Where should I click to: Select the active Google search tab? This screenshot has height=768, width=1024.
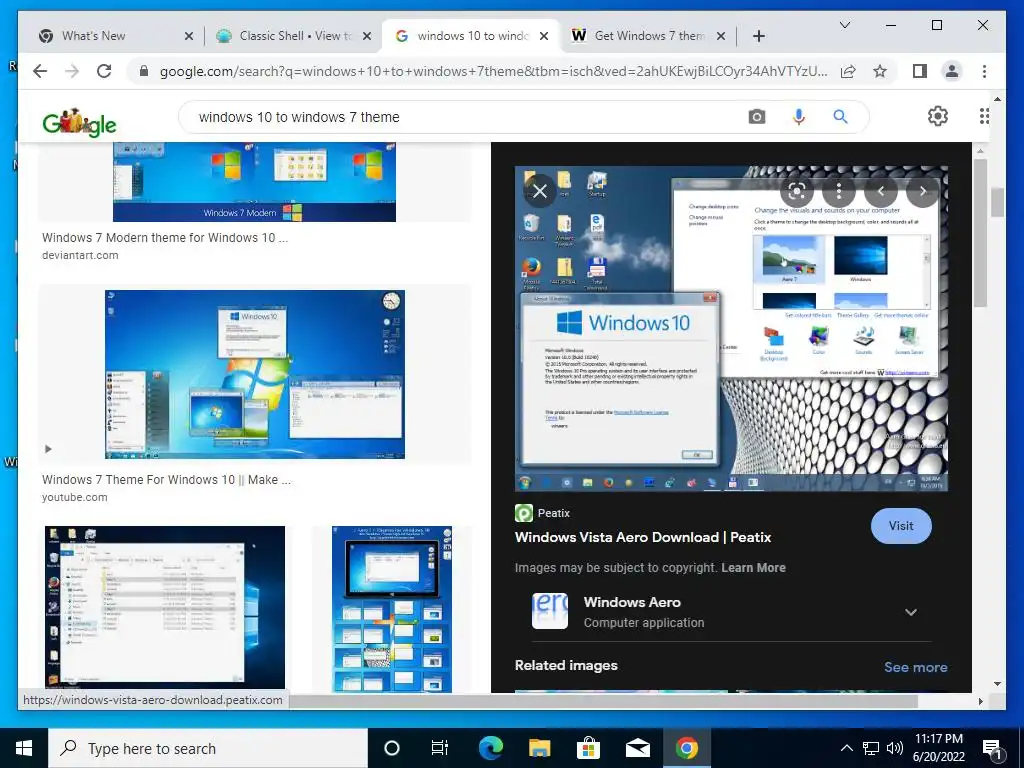(473, 36)
